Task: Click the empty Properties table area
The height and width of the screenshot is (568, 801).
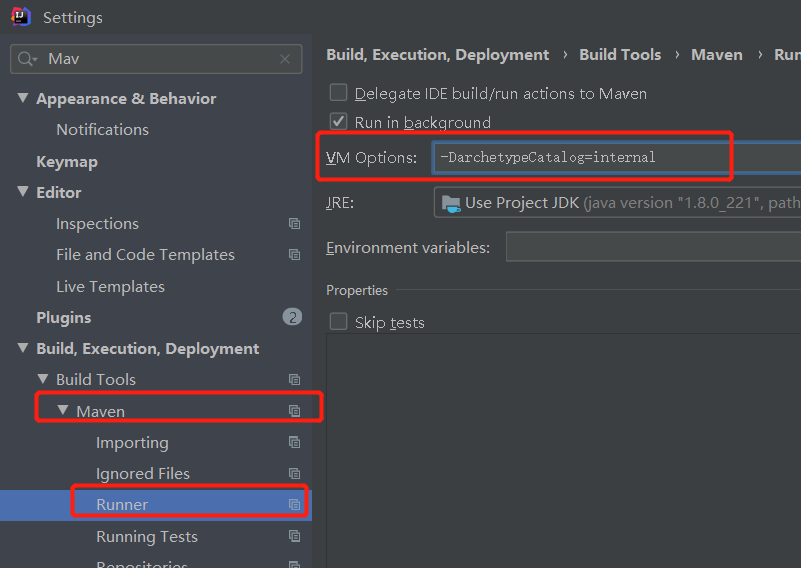Action: coord(563,451)
